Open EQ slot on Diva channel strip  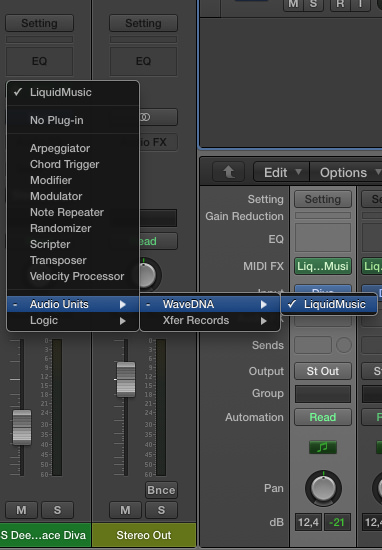39,61
